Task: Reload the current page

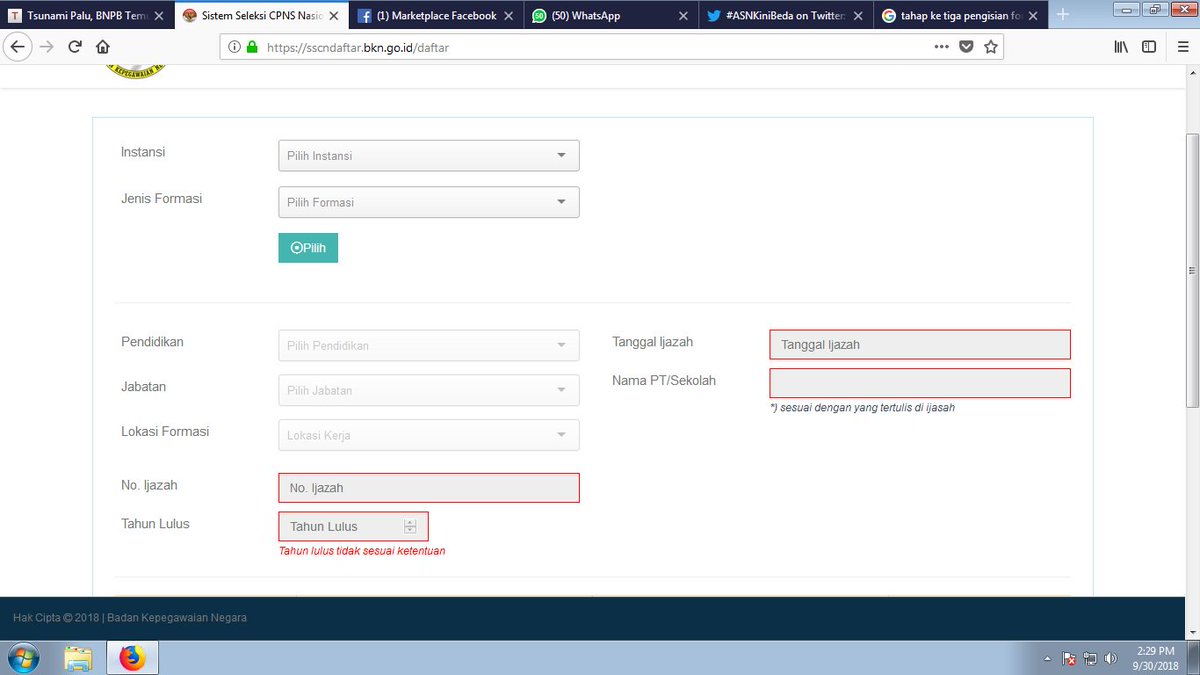Action: tap(75, 47)
